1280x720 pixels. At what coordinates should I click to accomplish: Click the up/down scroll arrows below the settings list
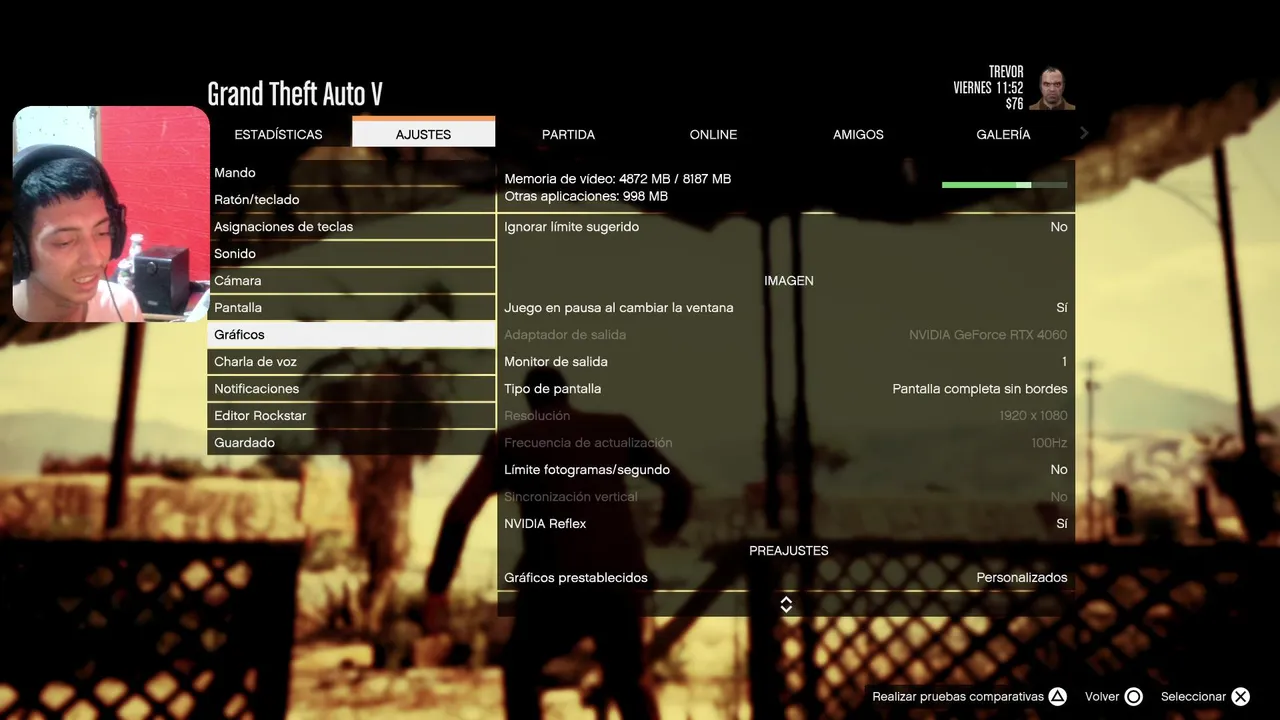pyautogui.click(x=786, y=604)
